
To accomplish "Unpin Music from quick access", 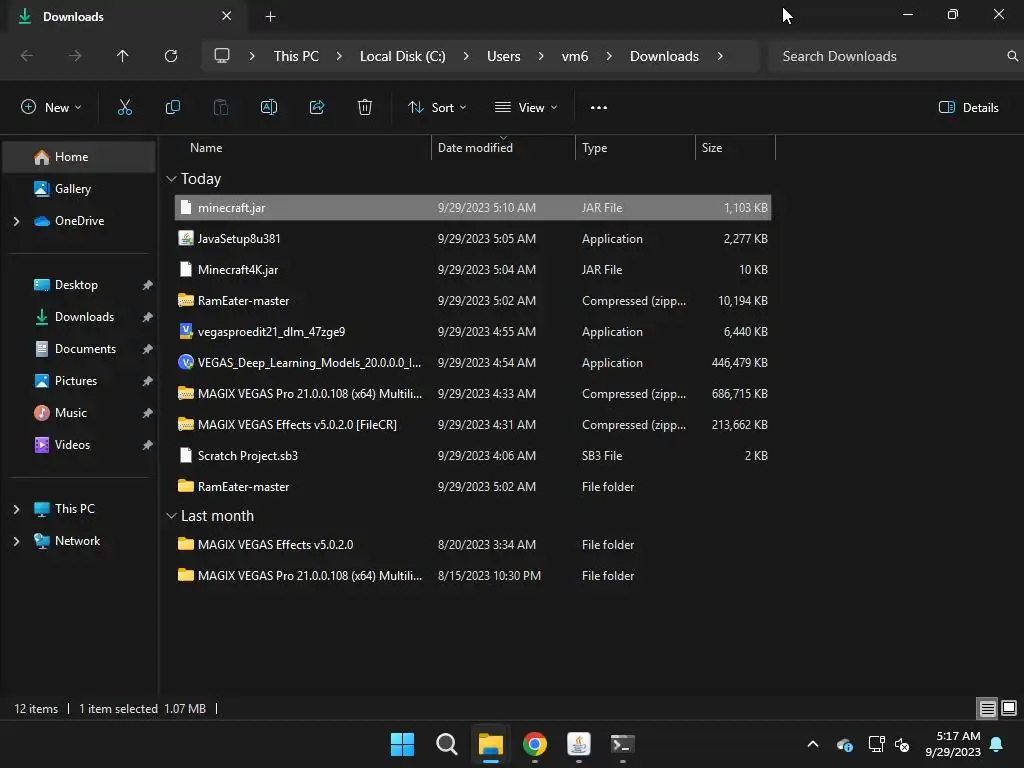I will [x=148, y=413].
